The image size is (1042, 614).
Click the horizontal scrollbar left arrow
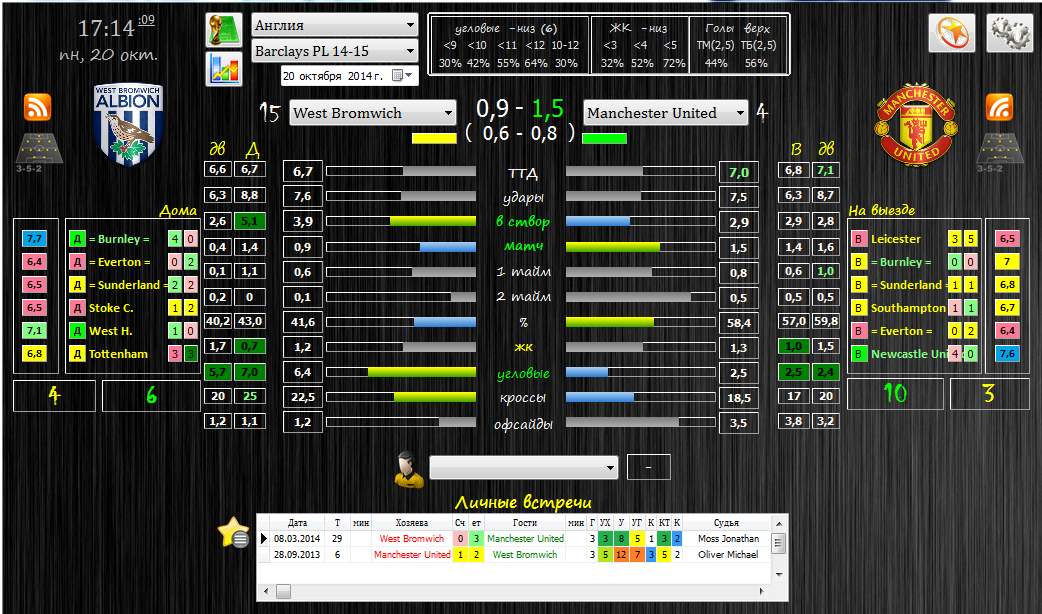pos(266,591)
